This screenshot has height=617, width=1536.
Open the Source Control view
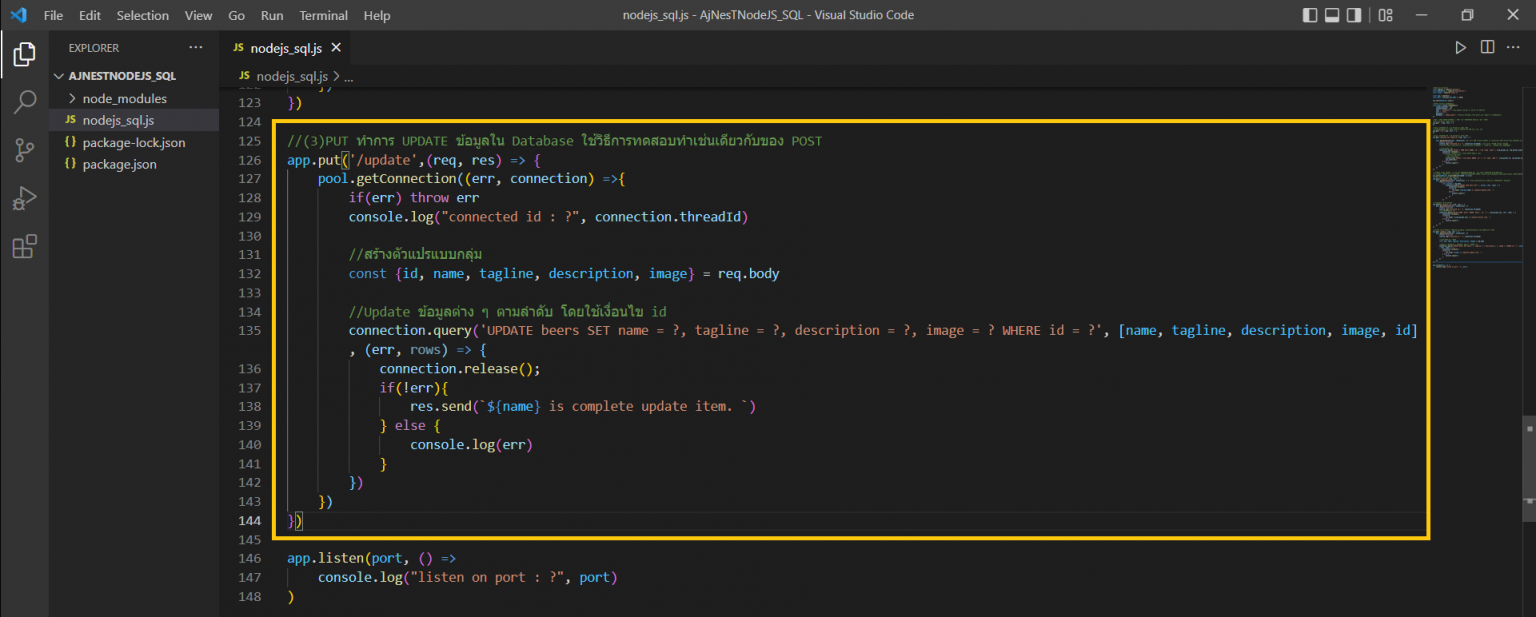click(x=24, y=150)
